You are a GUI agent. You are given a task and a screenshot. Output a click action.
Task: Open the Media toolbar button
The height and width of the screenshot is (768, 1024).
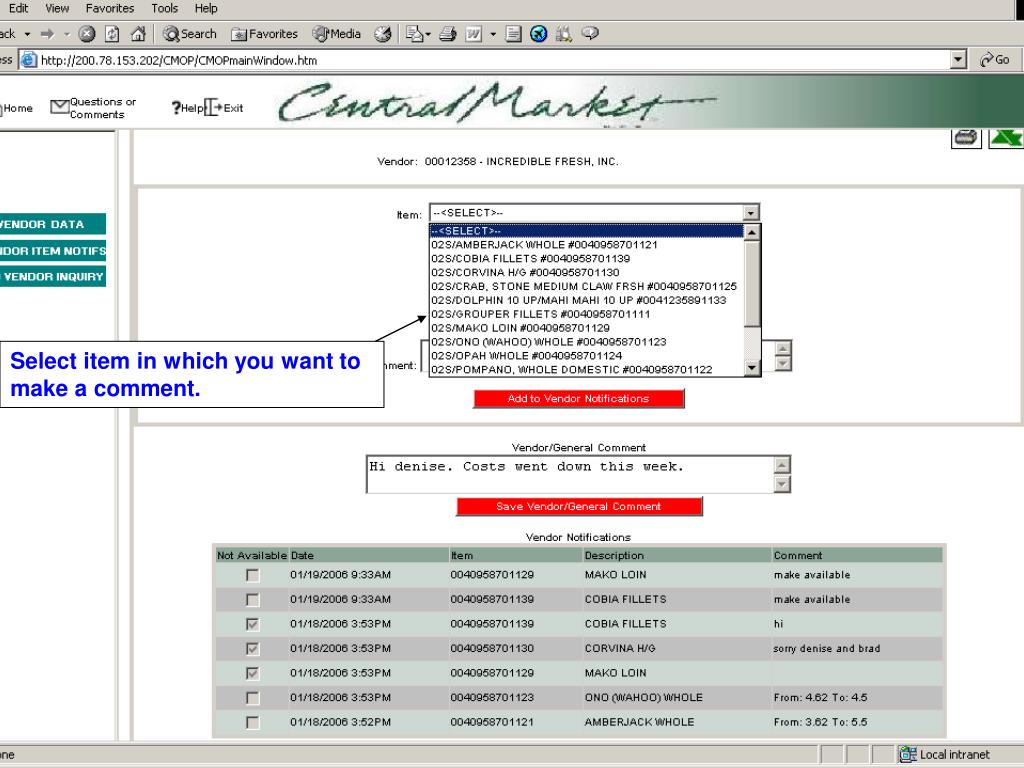click(x=336, y=34)
